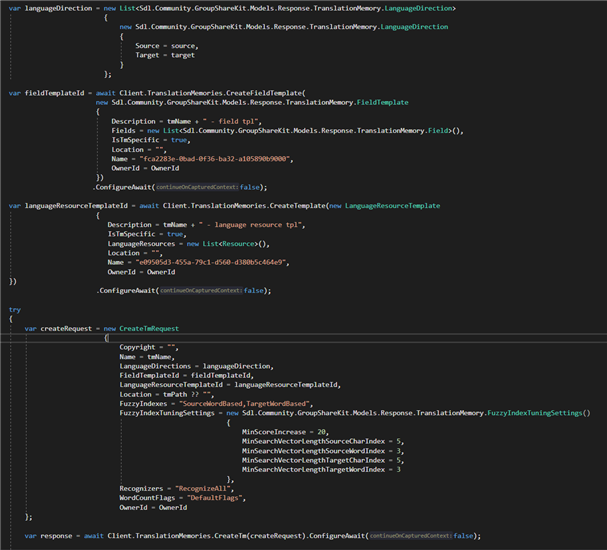Screen dimensions: 607x550
Task: Click the 'fieldTemplateId' variable name
Action: 54,93
